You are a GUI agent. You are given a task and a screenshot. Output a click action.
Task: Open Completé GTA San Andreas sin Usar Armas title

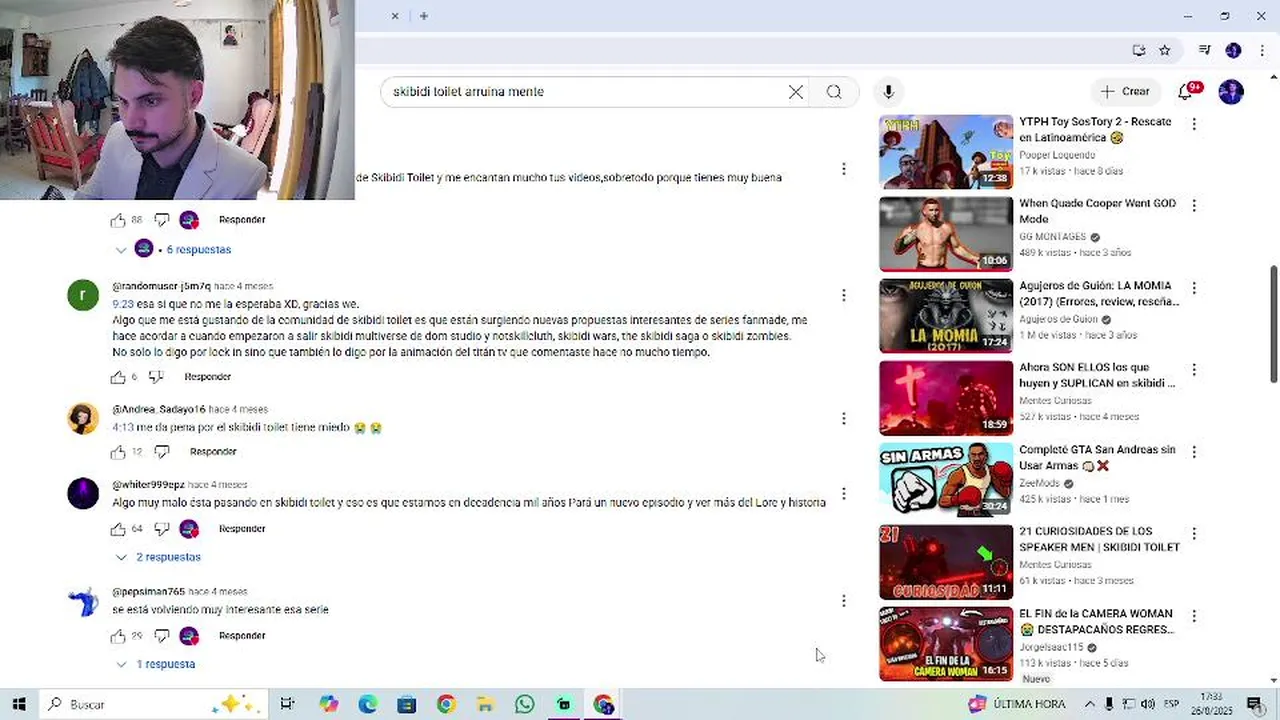[1097, 458]
